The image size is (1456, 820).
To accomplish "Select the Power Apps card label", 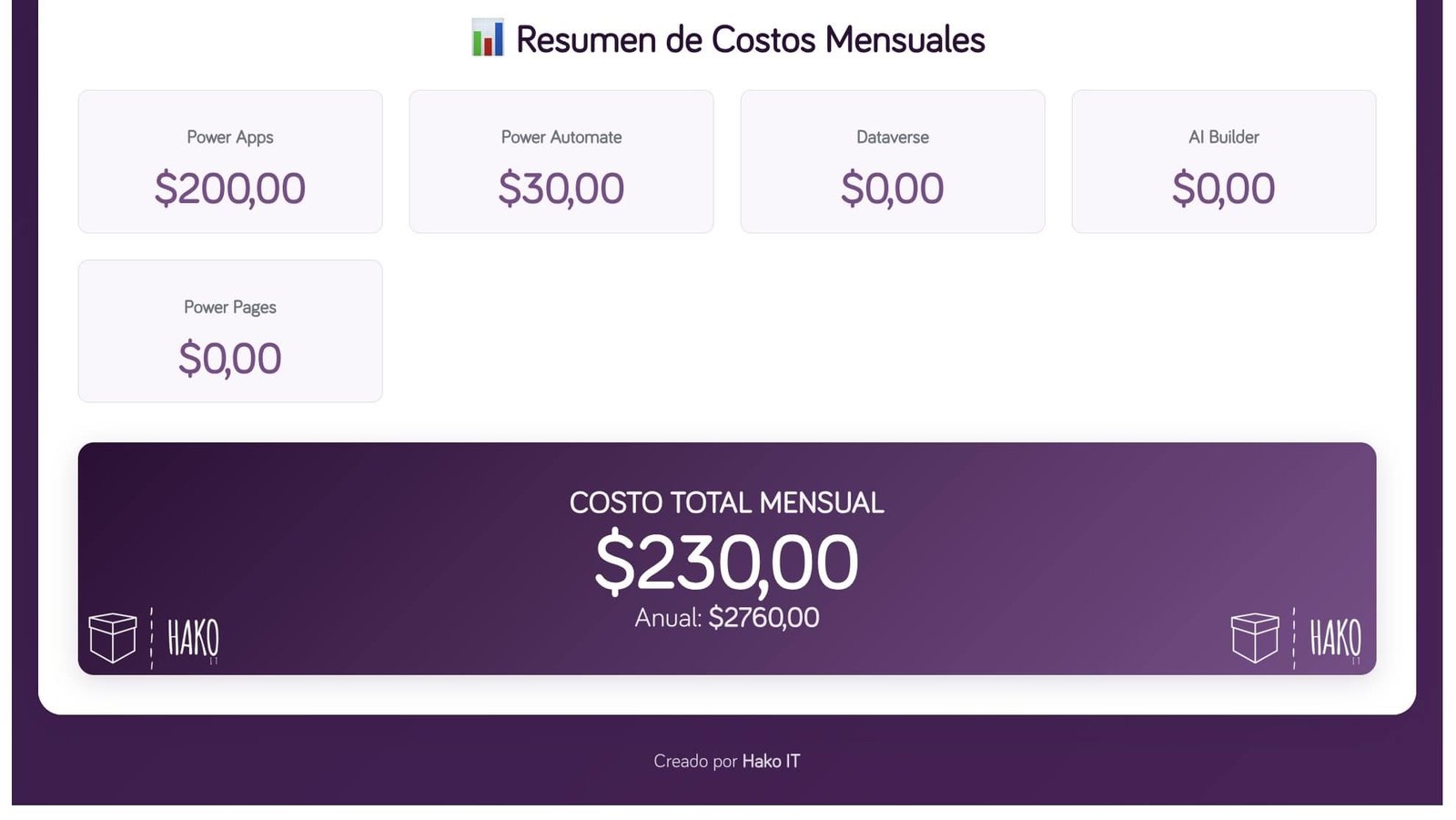I will (x=230, y=137).
